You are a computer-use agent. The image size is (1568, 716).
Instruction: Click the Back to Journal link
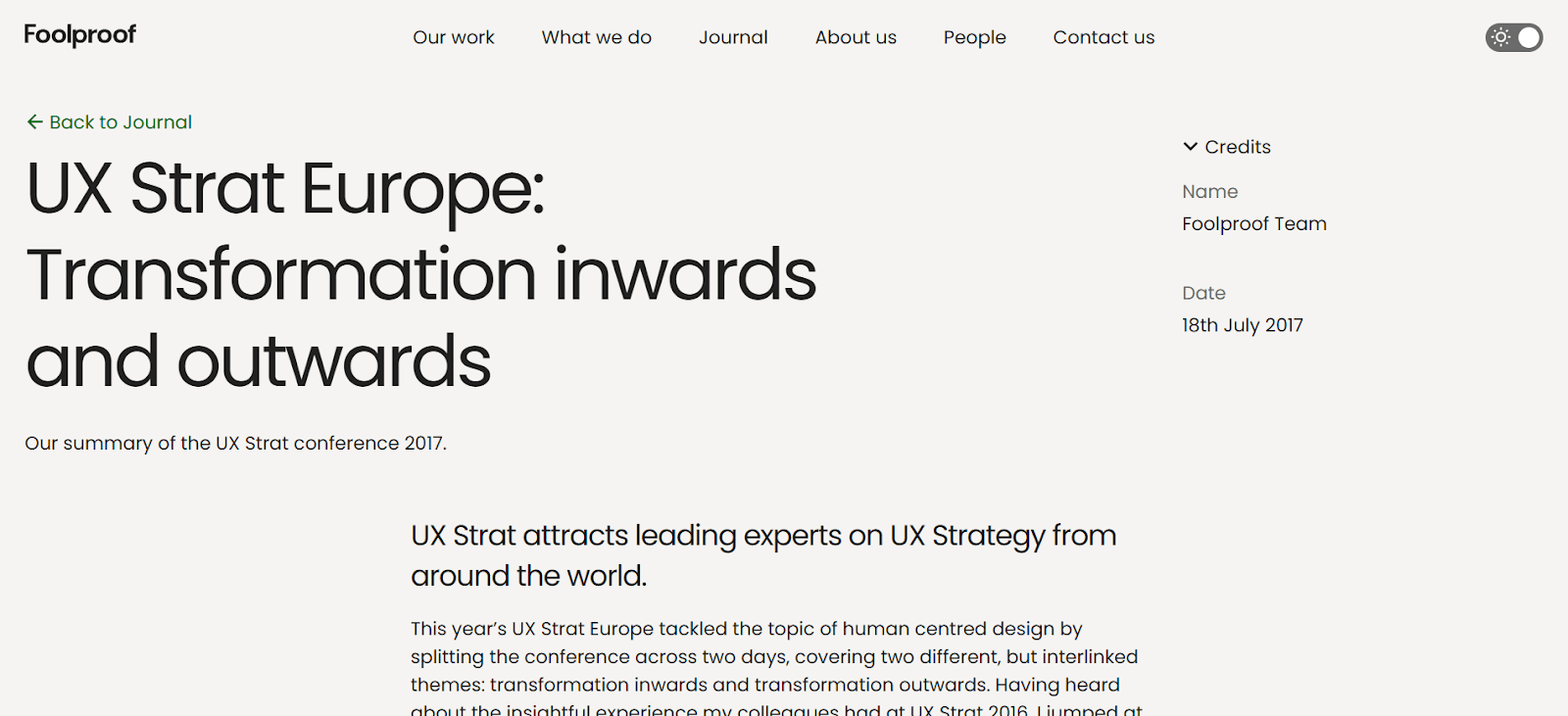109,122
